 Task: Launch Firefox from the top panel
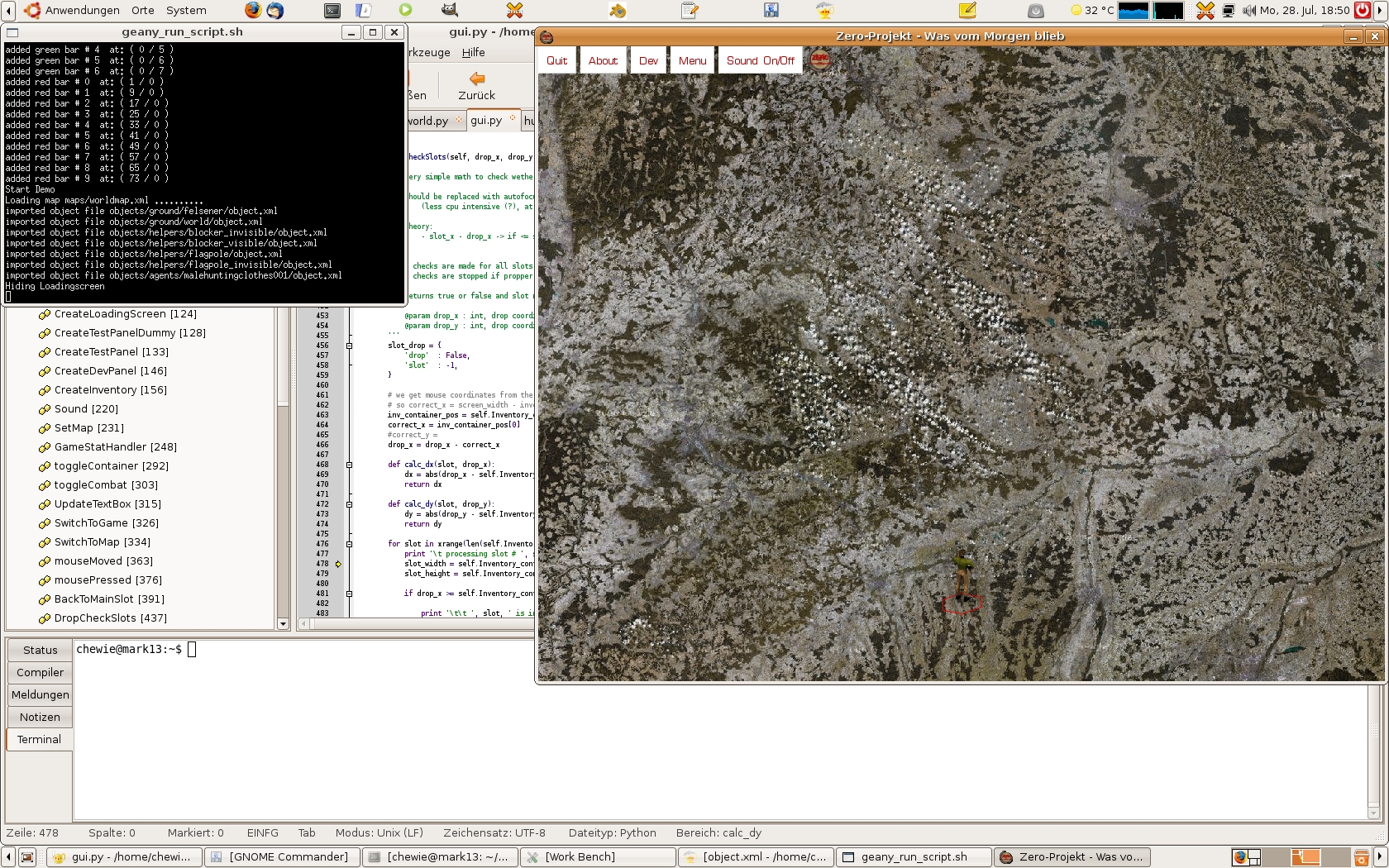tap(253, 10)
